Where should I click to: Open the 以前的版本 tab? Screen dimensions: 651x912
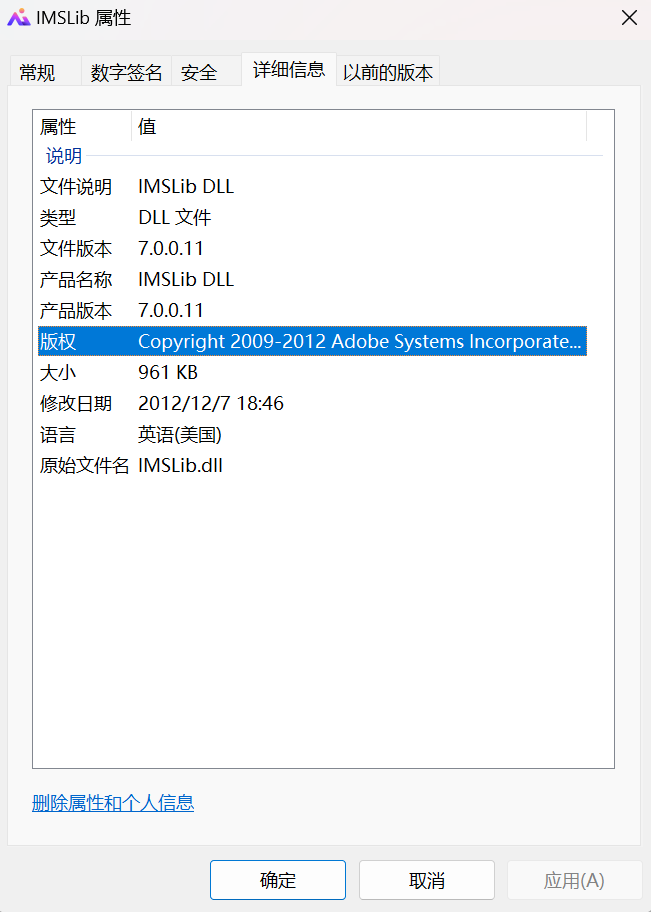tap(387, 73)
